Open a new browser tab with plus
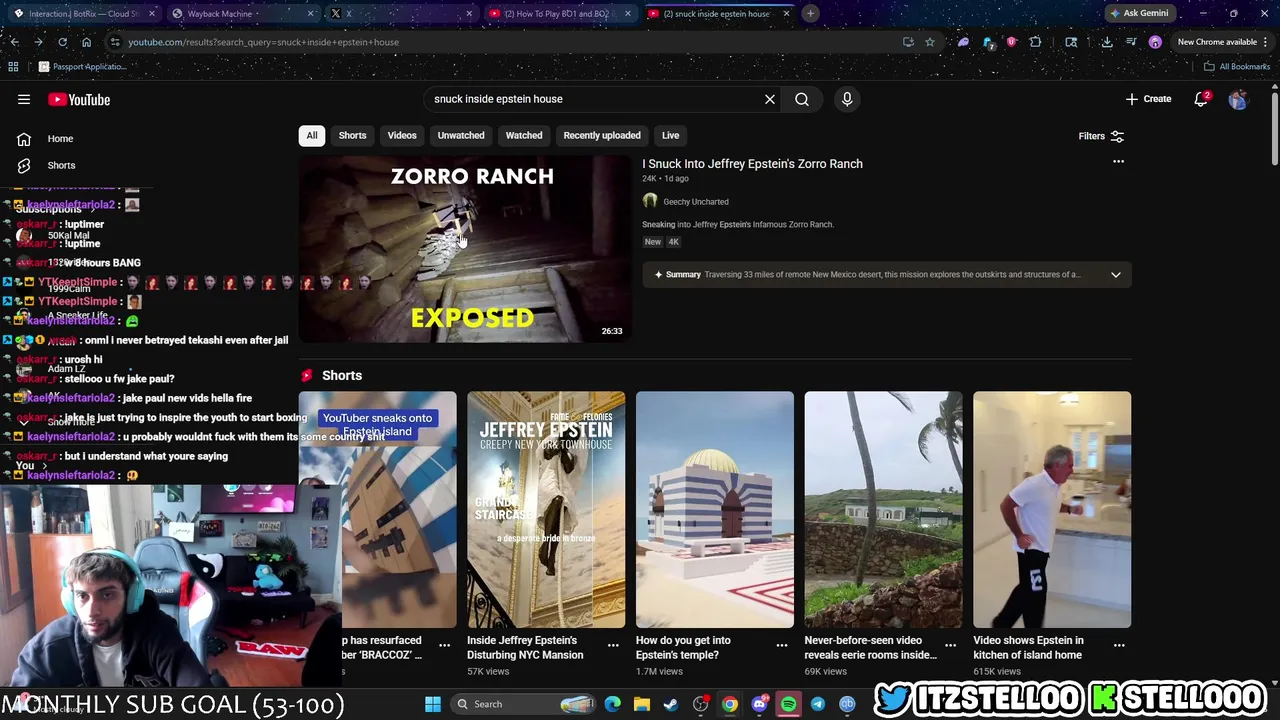The height and width of the screenshot is (720, 1280). 810,14
